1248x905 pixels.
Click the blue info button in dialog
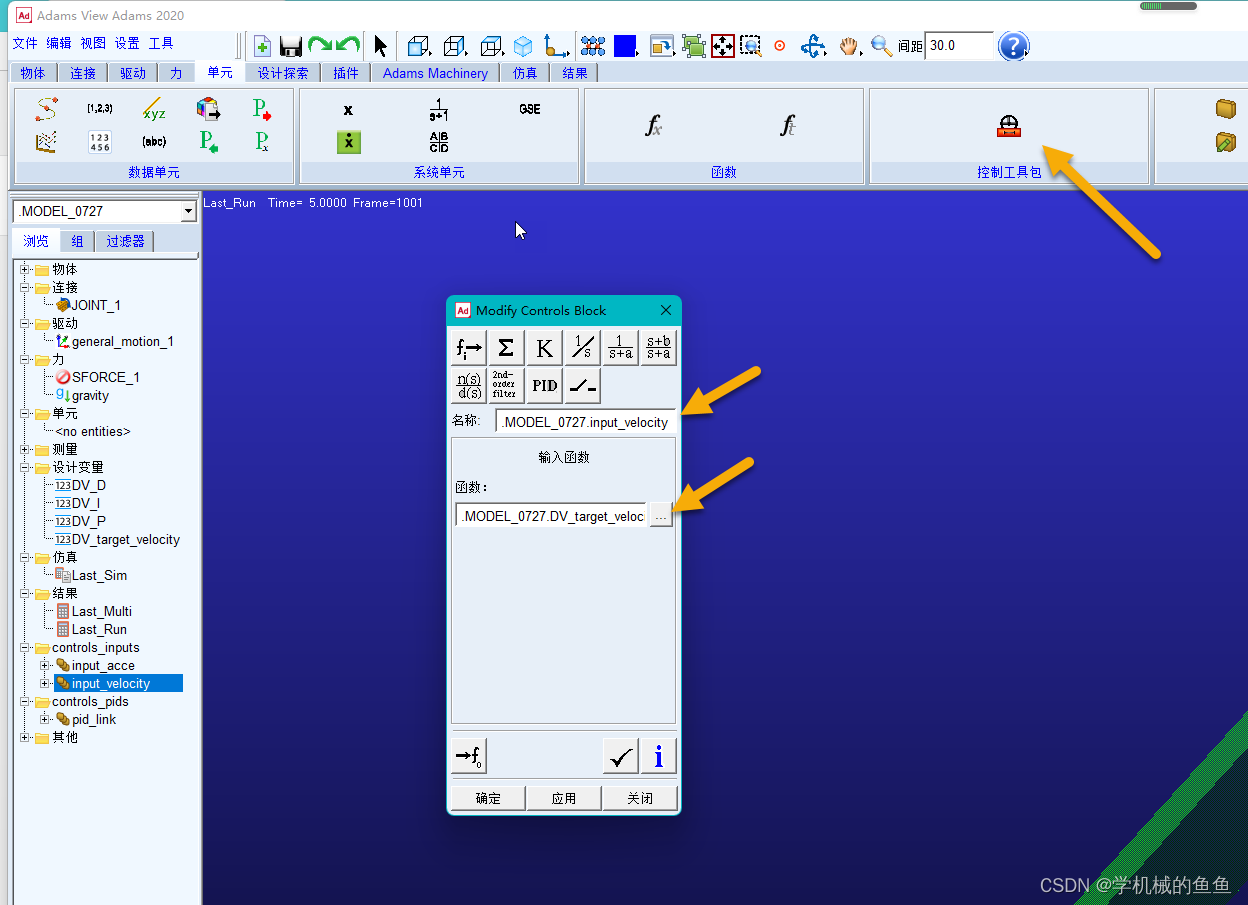coord(658,757)
